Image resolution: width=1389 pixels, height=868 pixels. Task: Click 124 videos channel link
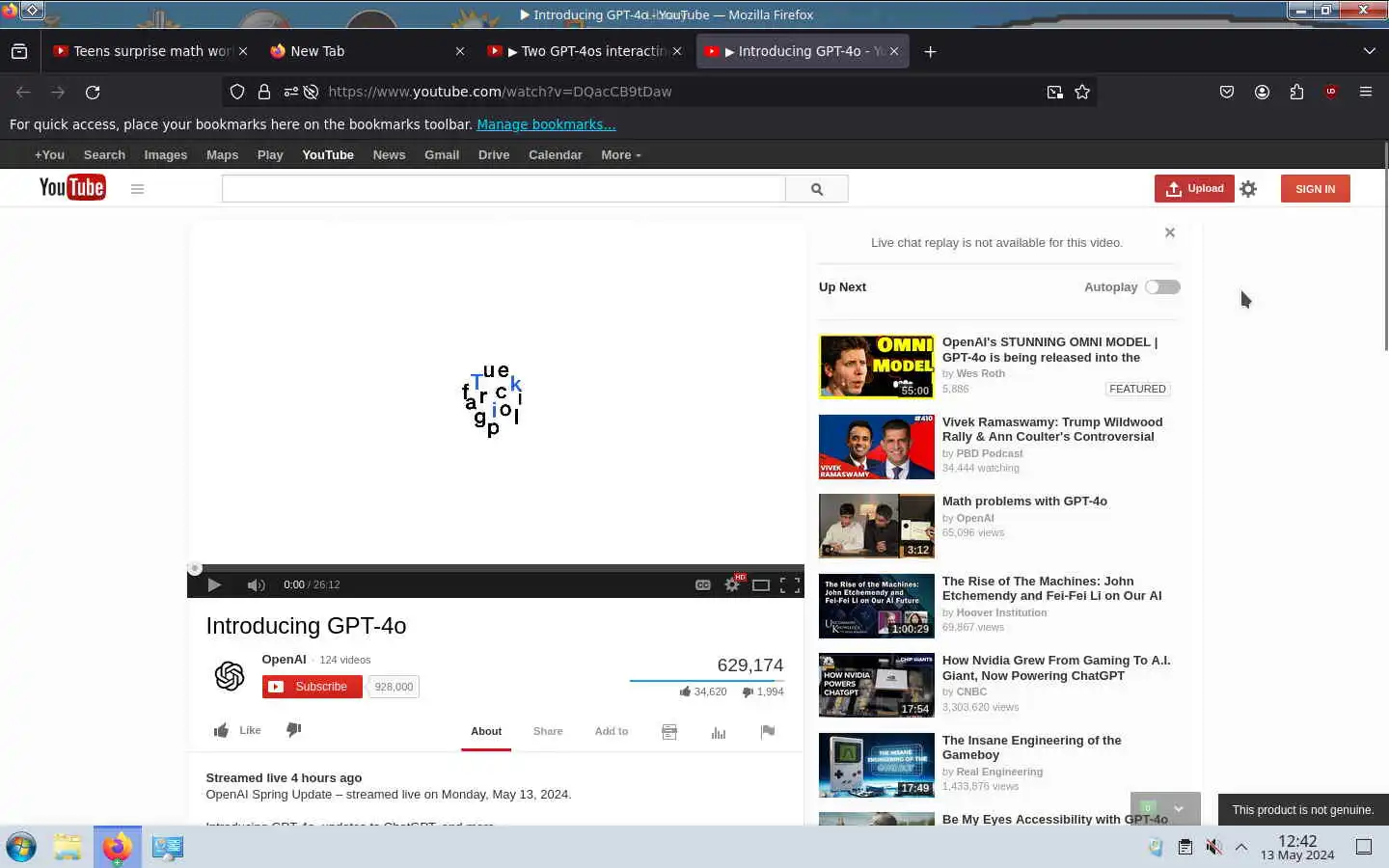pos(344,660)
